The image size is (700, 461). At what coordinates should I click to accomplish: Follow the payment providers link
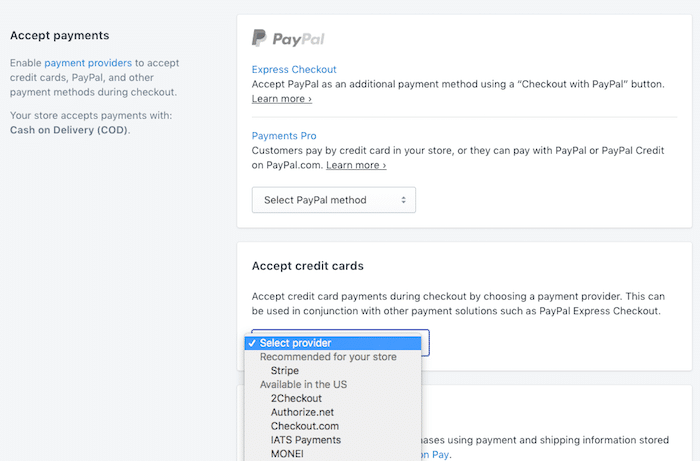(88, 63)
